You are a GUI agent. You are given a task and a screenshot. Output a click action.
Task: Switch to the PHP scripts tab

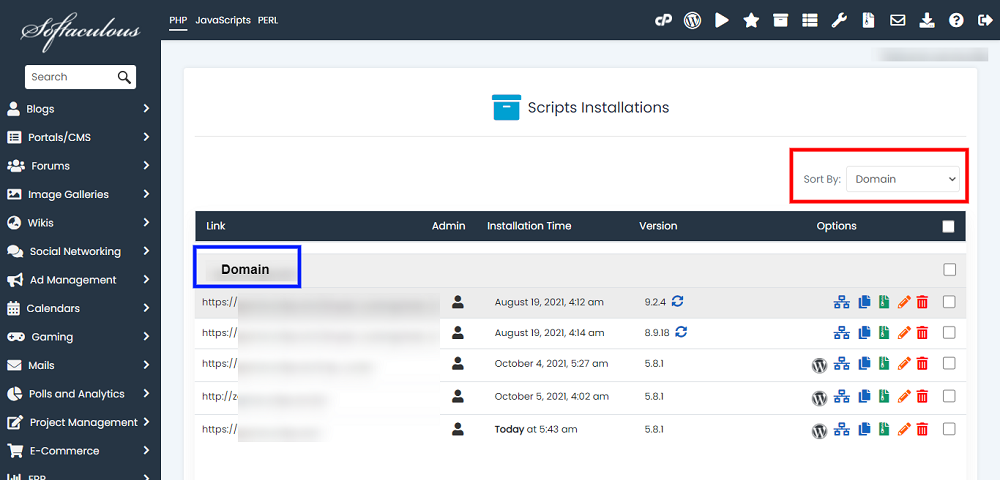click(178, 20)
